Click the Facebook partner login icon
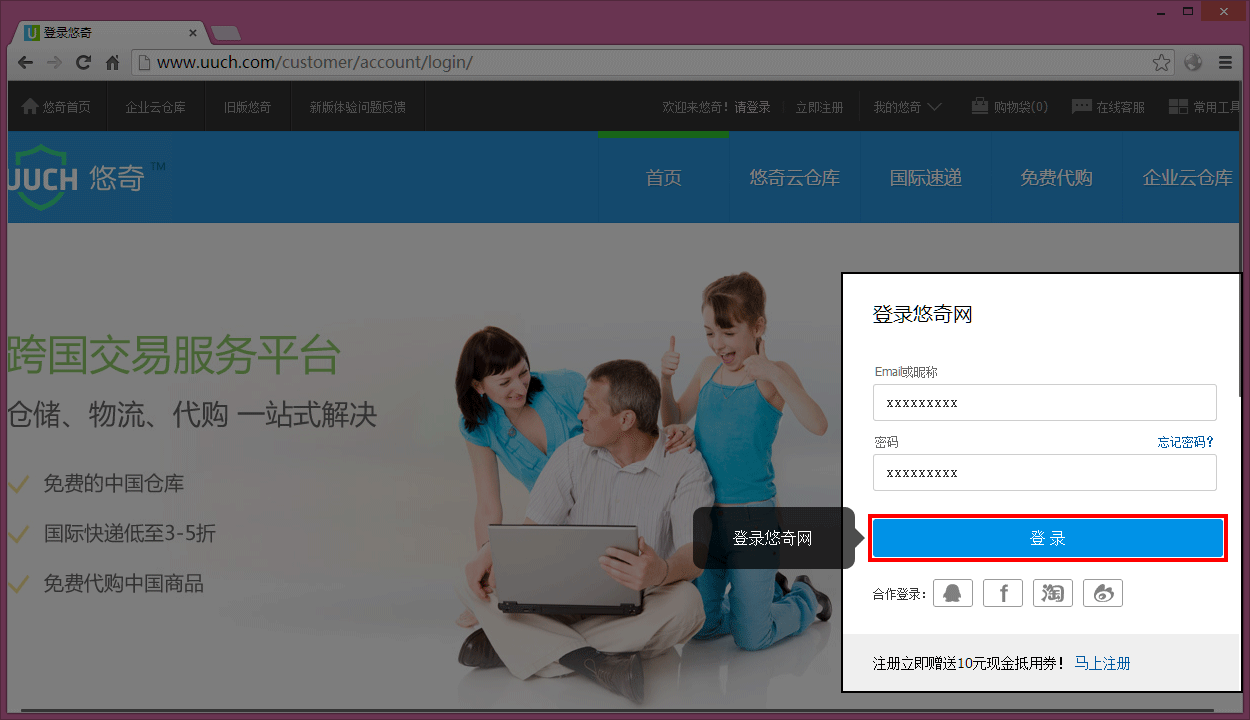The image size is (1250, 720). pos(1003,593)
